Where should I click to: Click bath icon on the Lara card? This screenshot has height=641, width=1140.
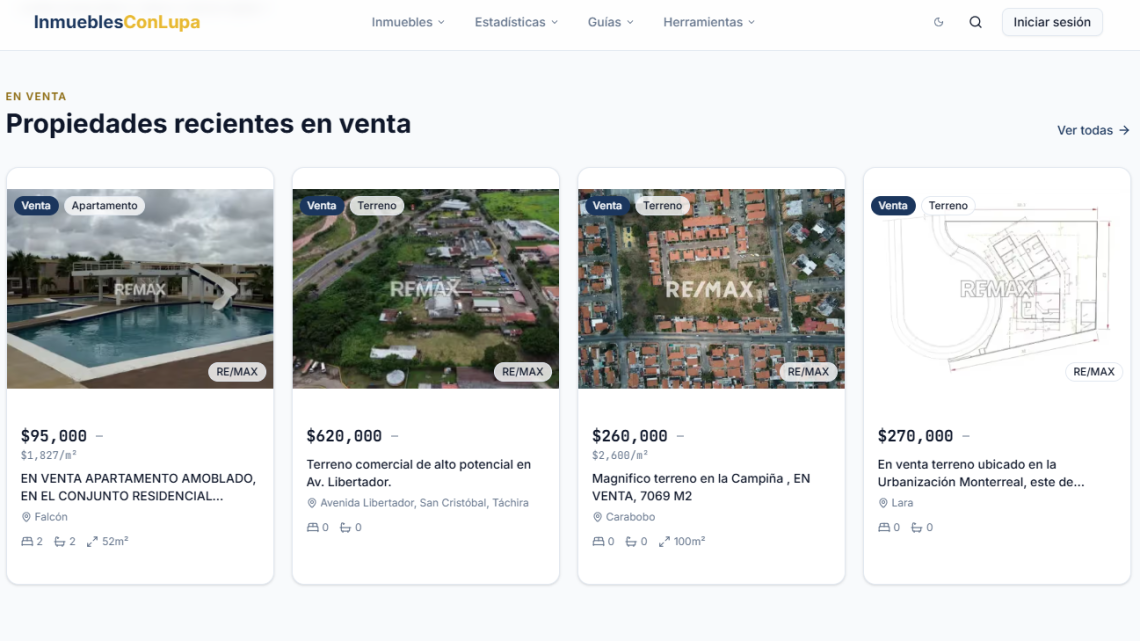(917, 528)
